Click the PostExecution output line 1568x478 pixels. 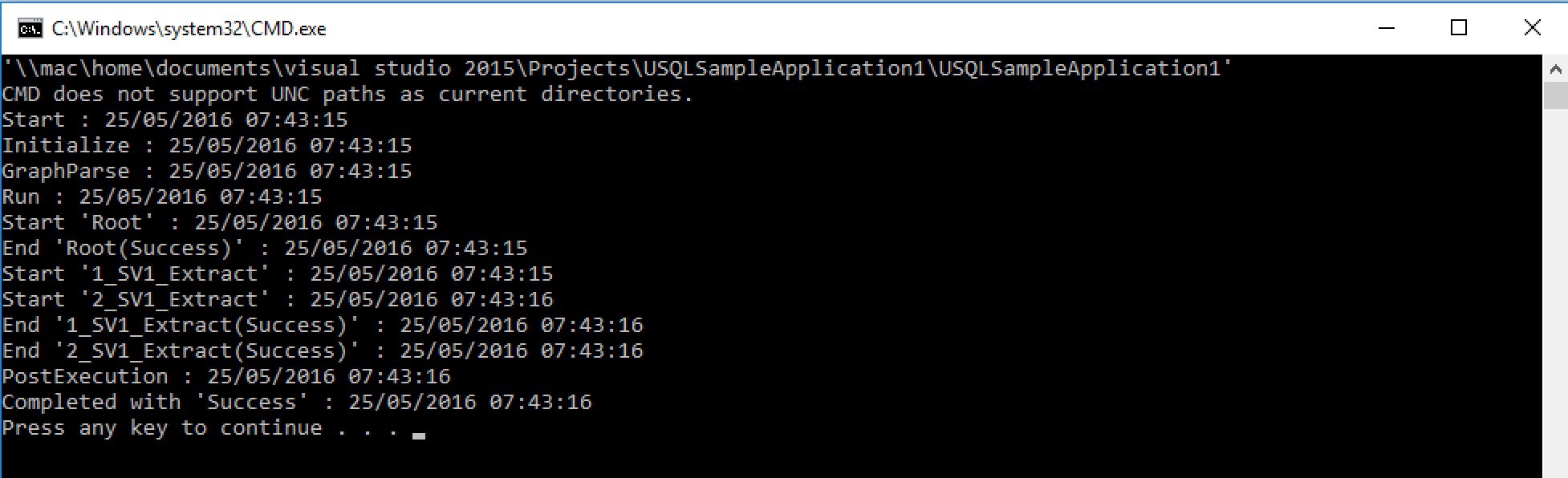pyautogui.click(x=225, y=376)
